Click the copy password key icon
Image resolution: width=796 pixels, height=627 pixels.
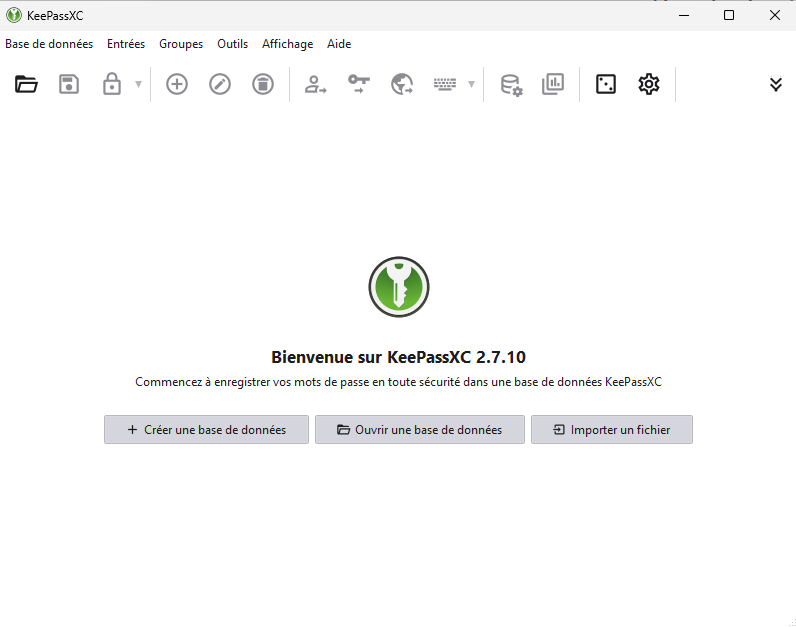click(x=359, y=84)
